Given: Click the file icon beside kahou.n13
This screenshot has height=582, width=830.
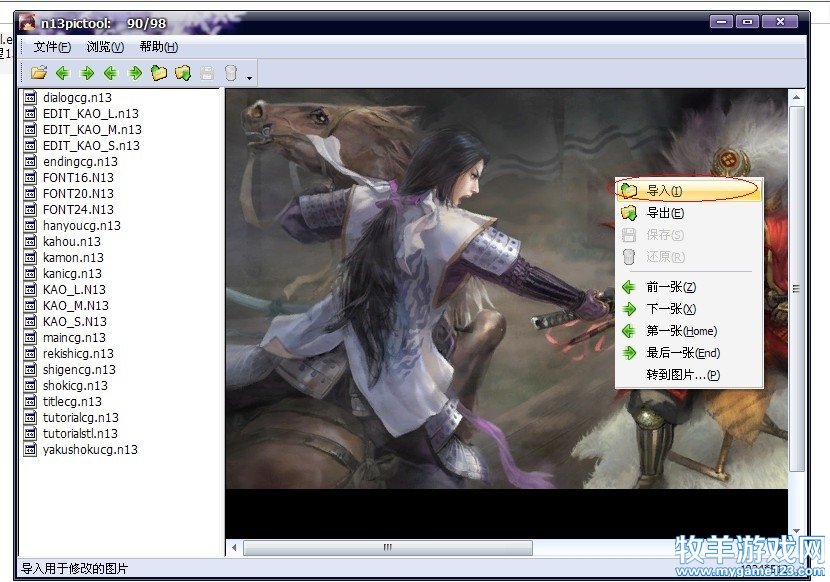Looking at the screenshot, I should click(x=31, y=241).
